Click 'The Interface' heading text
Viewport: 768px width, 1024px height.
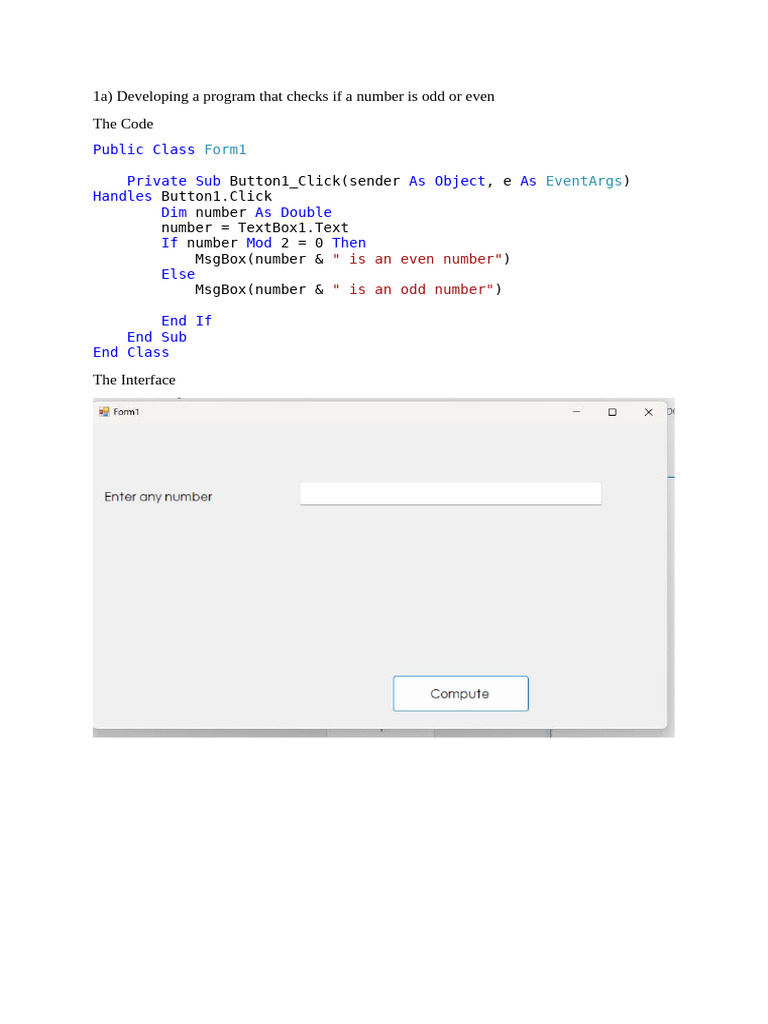[134, 380]
